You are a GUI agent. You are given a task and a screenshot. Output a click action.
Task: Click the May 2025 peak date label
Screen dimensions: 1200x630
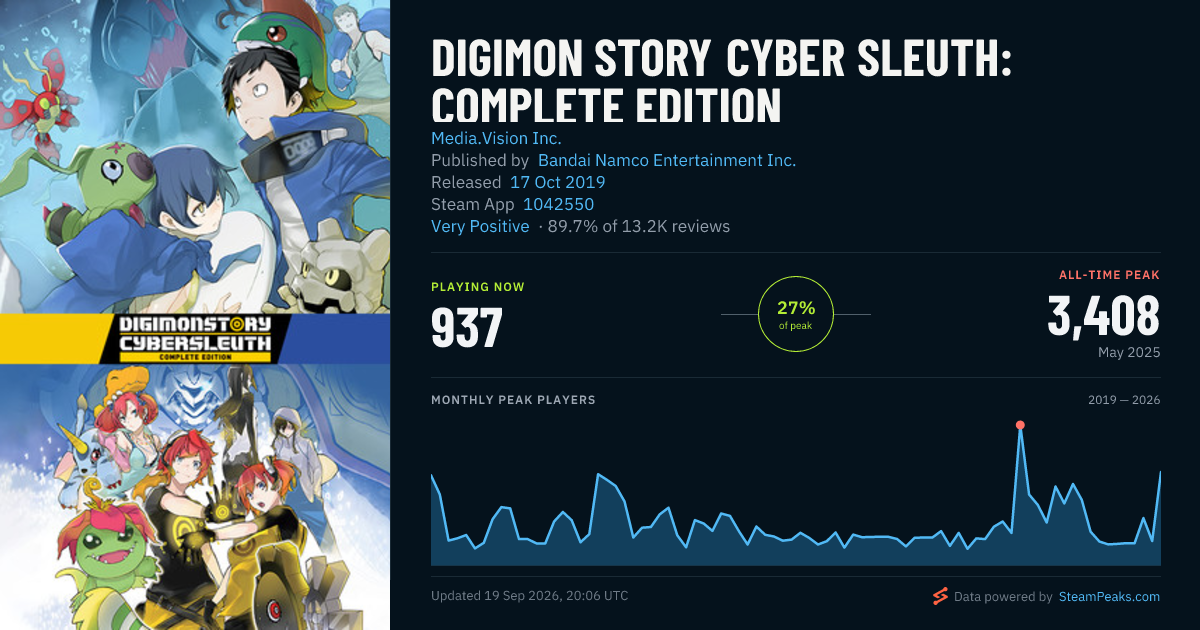pyautogui.click(x=1129, y=353)
